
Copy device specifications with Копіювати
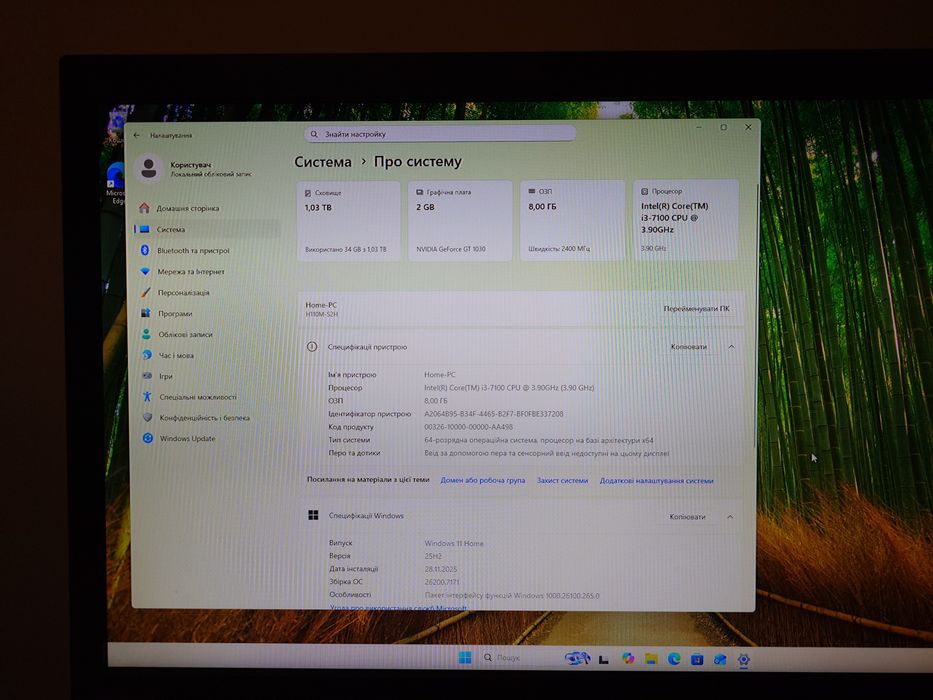point(688,347)
